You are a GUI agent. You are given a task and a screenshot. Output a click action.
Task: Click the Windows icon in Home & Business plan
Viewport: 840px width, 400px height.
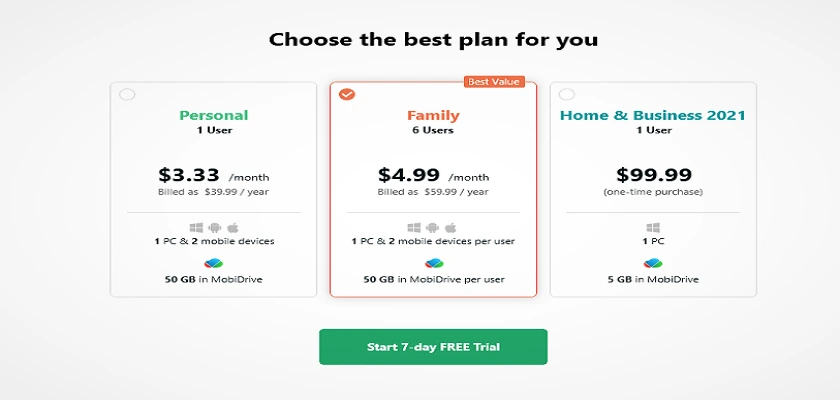(x=653, y=228)
